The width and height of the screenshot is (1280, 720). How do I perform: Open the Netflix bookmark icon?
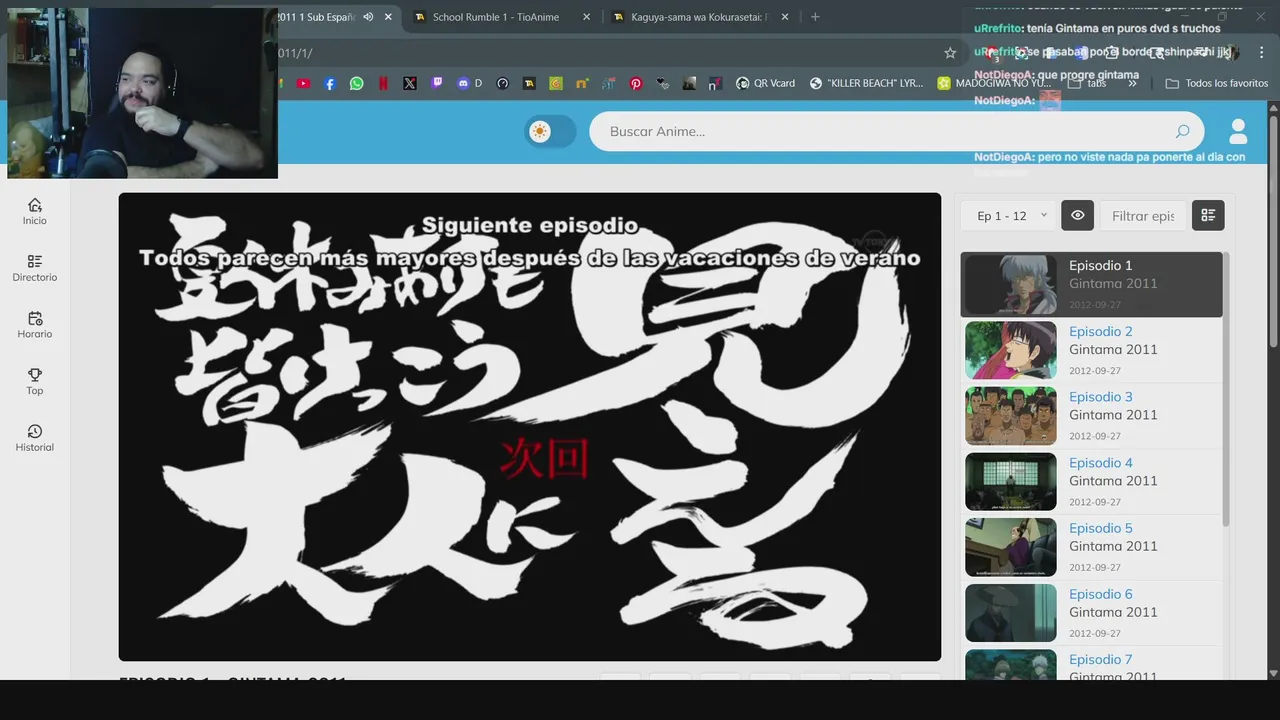[x=383, y=83]
